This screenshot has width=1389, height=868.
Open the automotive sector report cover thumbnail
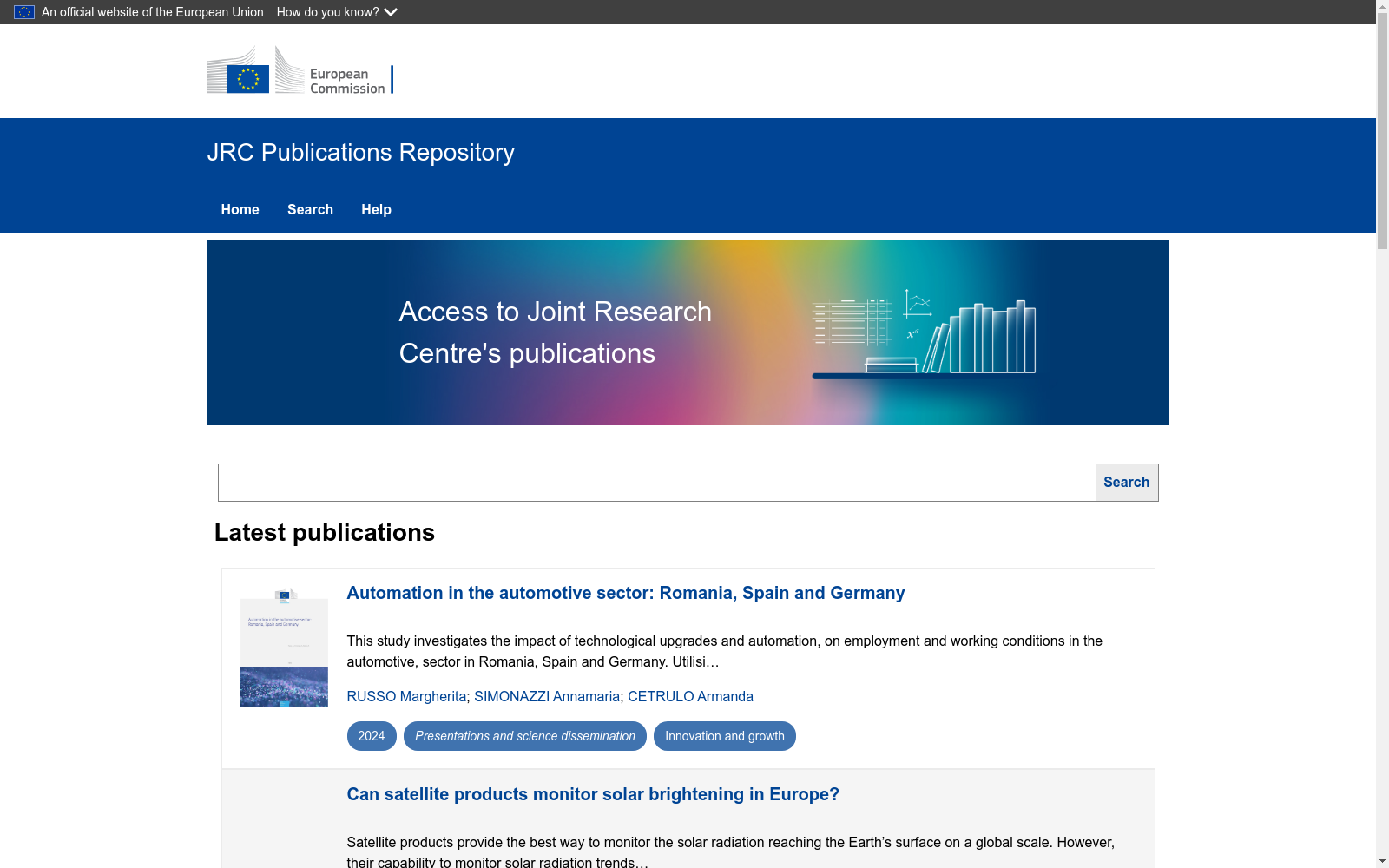point(284,648)
